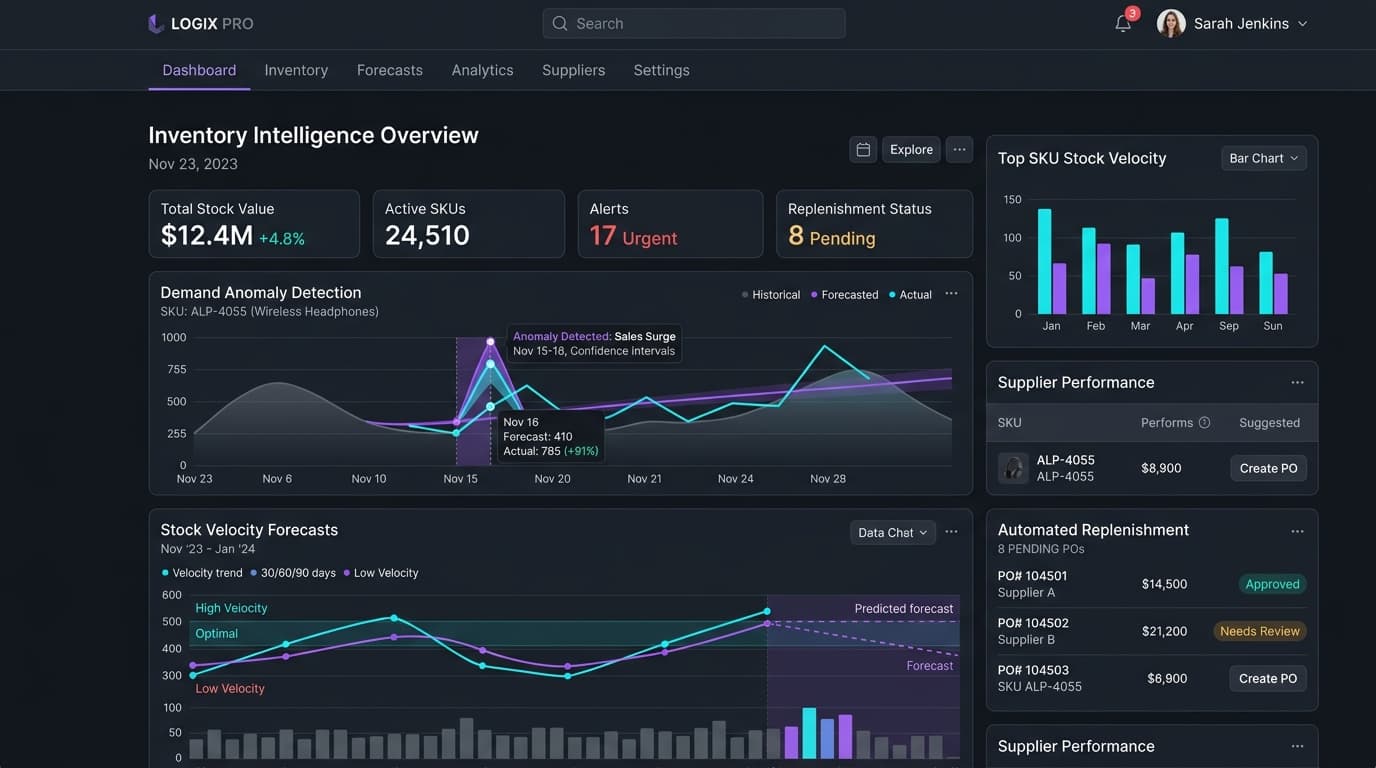Click the Optimal band label
The height and width of the screenshot is (768, 1376).
pos(217,633)
